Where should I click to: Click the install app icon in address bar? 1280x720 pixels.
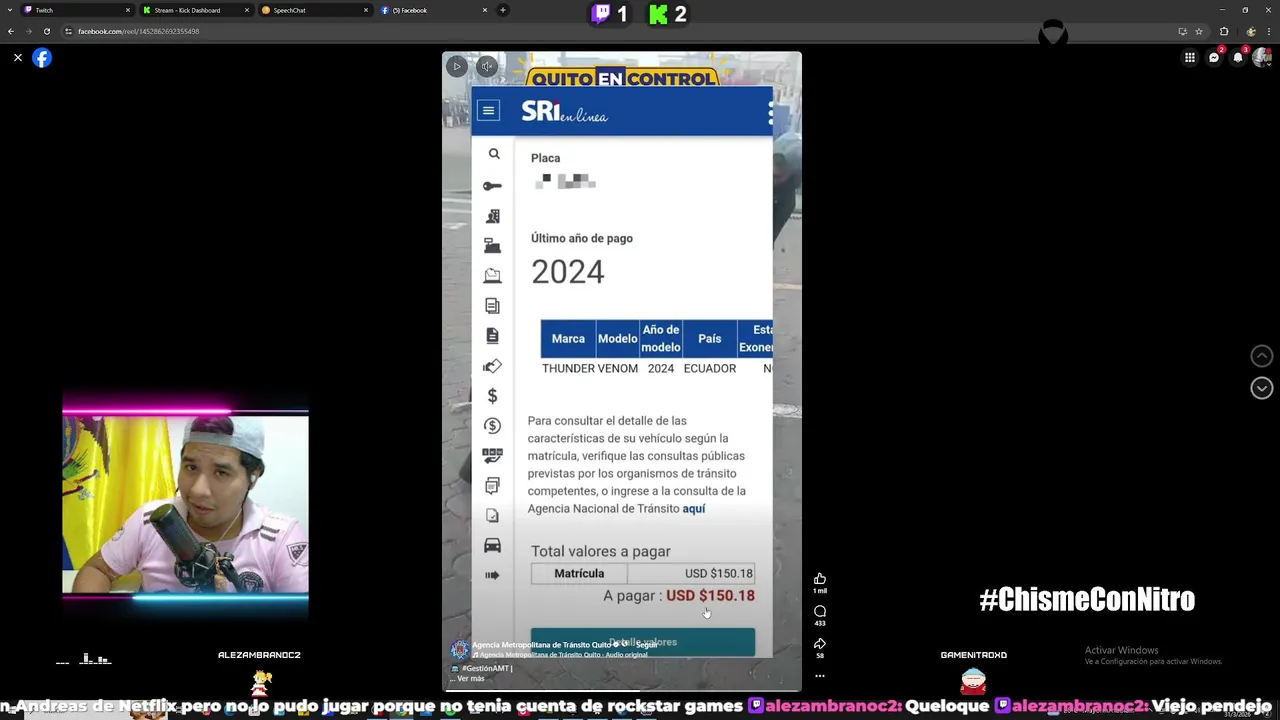tap(1183, 31)
